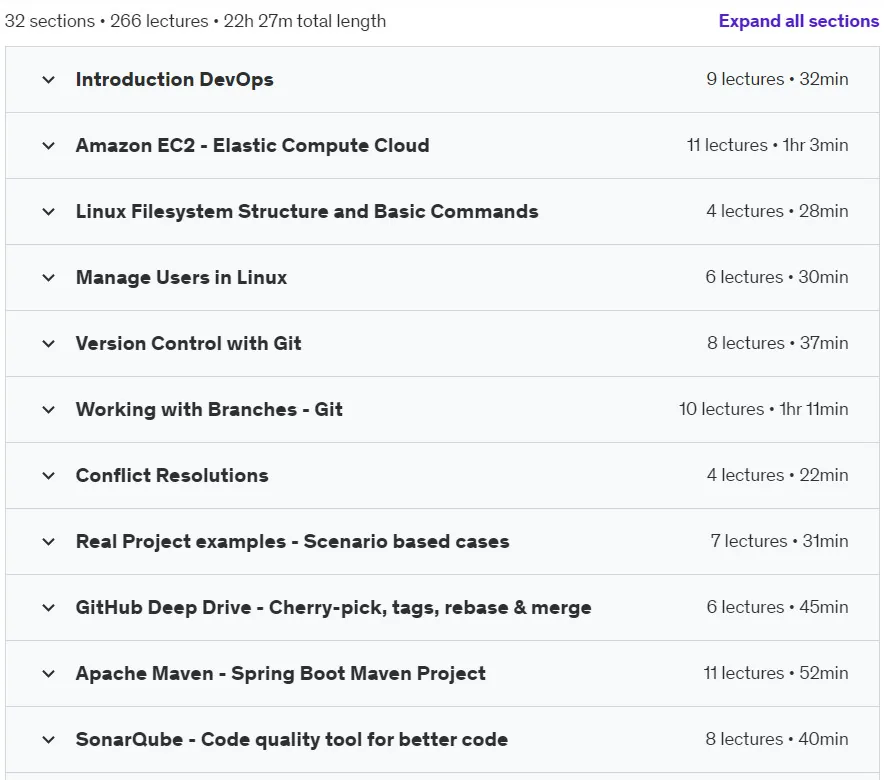Select the Introduction DevOps section title
884x780 pixels.
tap(174, 79)
